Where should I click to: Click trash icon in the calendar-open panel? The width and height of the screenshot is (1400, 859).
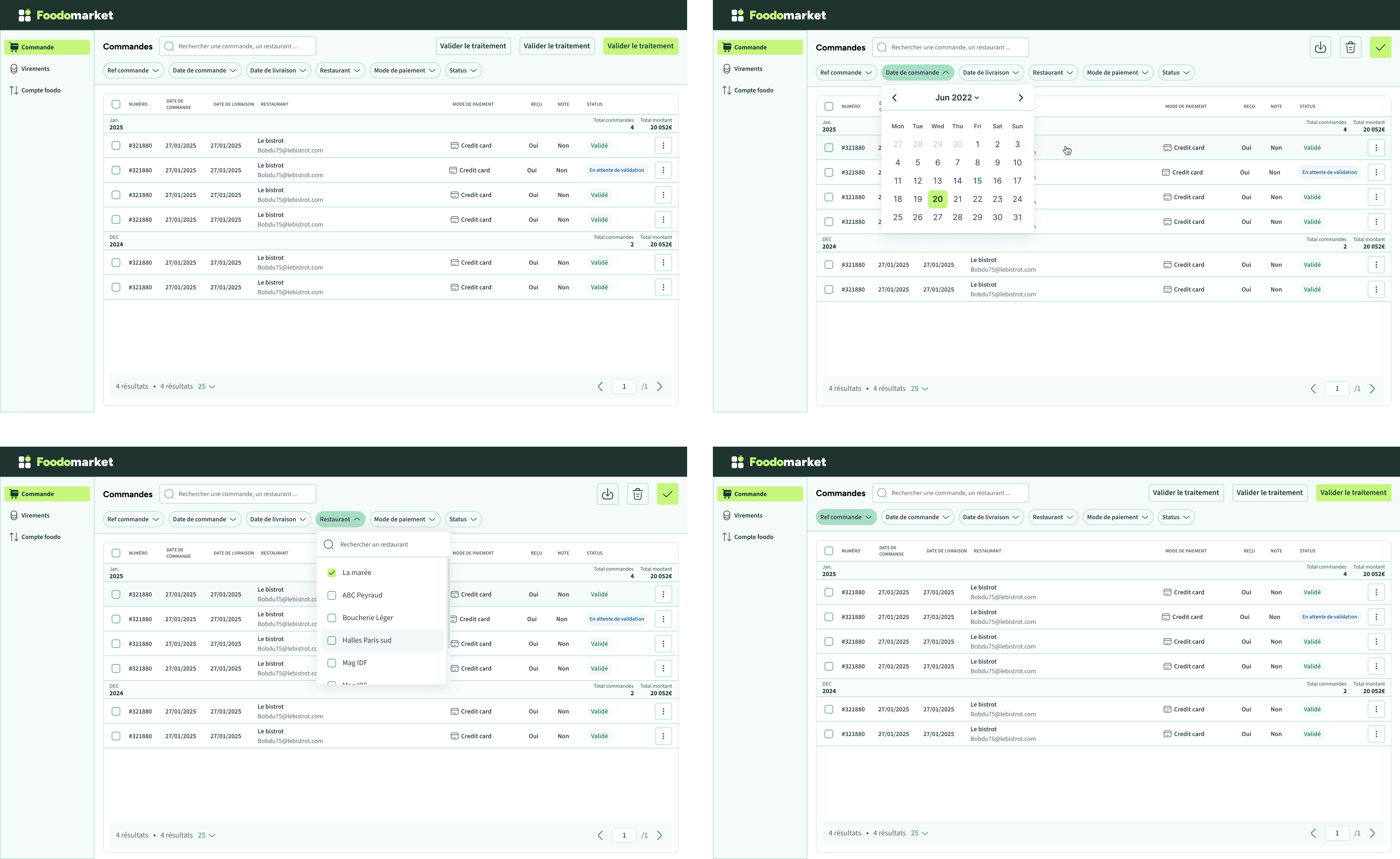(1351, 48)
